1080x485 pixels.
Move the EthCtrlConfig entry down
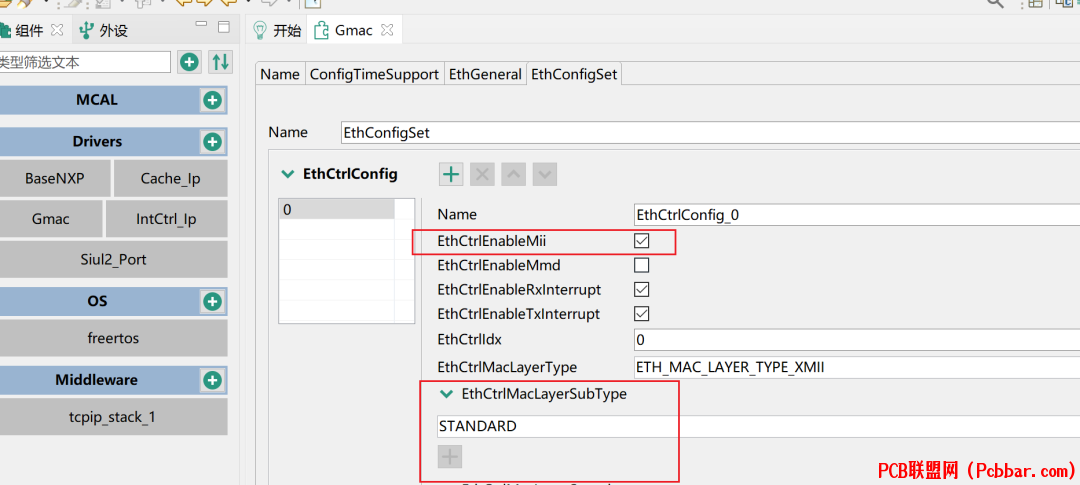(545, 175)
